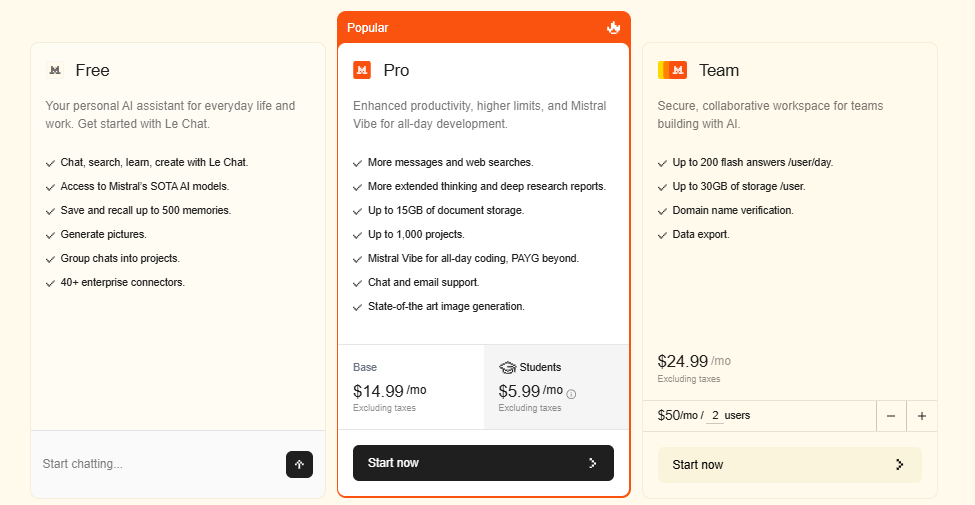Click 'Excluding taxes' under Team price
The height and width of the screenshot is (505, 975).
click(x=688, y=379)
